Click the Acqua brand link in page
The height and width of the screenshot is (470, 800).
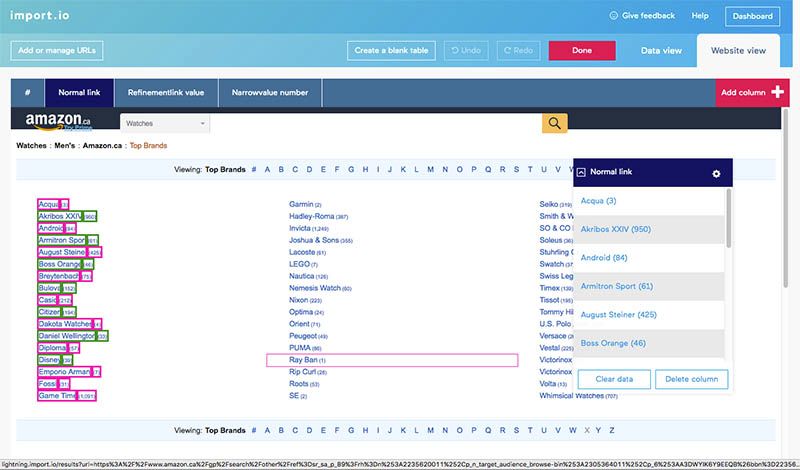point(48,204)
